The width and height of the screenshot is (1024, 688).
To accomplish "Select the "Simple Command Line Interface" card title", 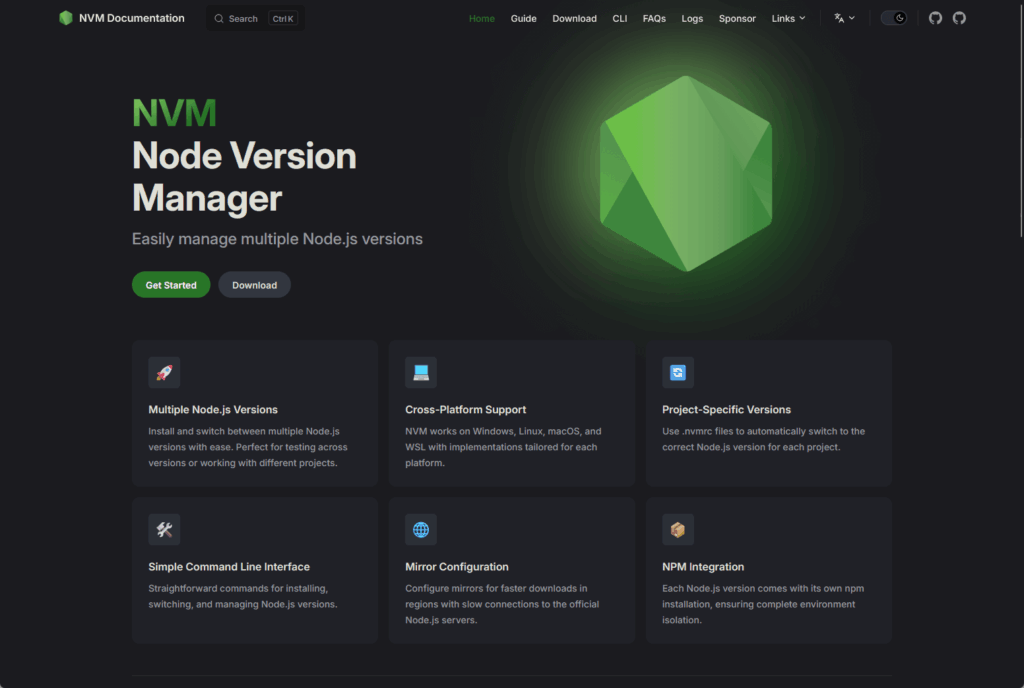I will click(229, 567).
